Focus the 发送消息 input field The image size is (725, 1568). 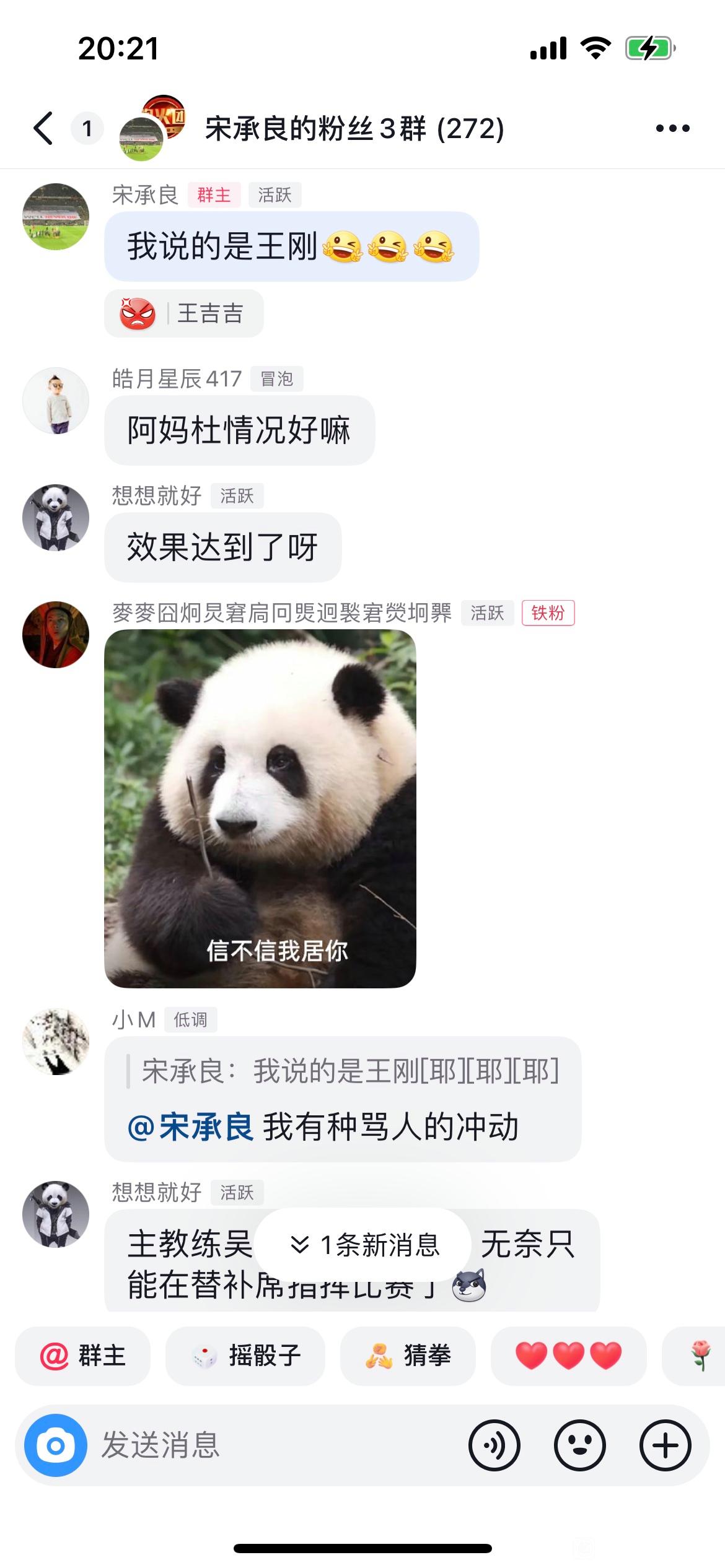[x=279, y=1446]
